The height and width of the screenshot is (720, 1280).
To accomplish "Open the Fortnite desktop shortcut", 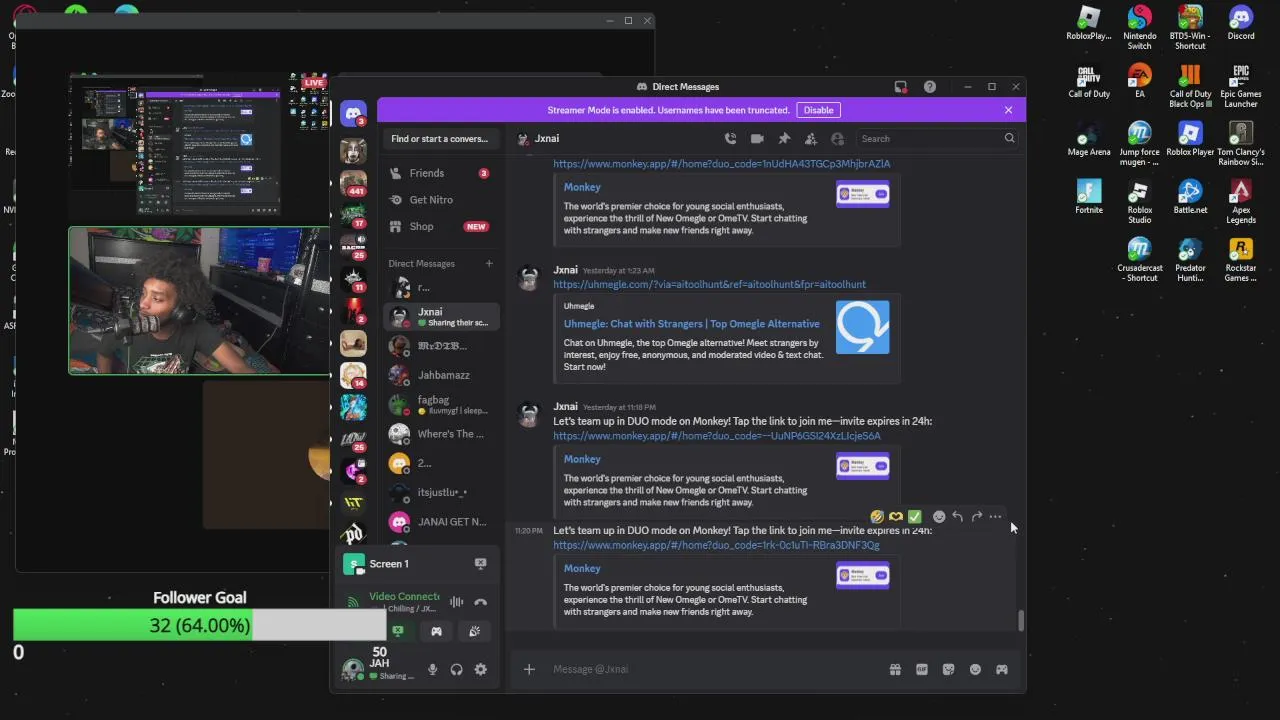I will pos(1089,196).
